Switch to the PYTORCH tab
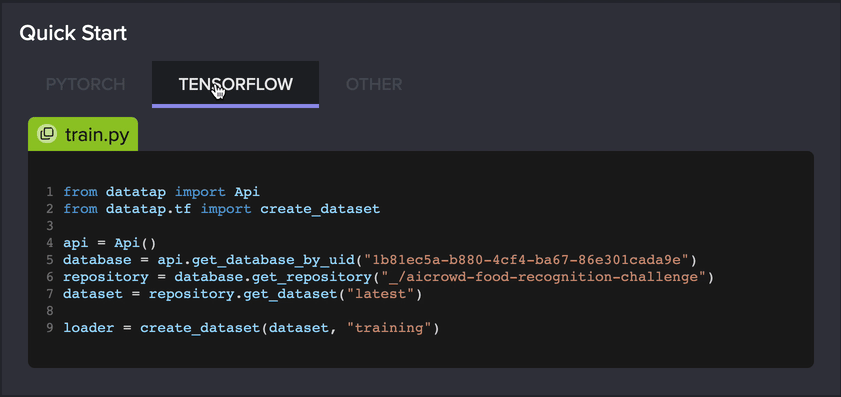Image resolution: width=841 pixels, height=397 pixels. pos(85,84)
